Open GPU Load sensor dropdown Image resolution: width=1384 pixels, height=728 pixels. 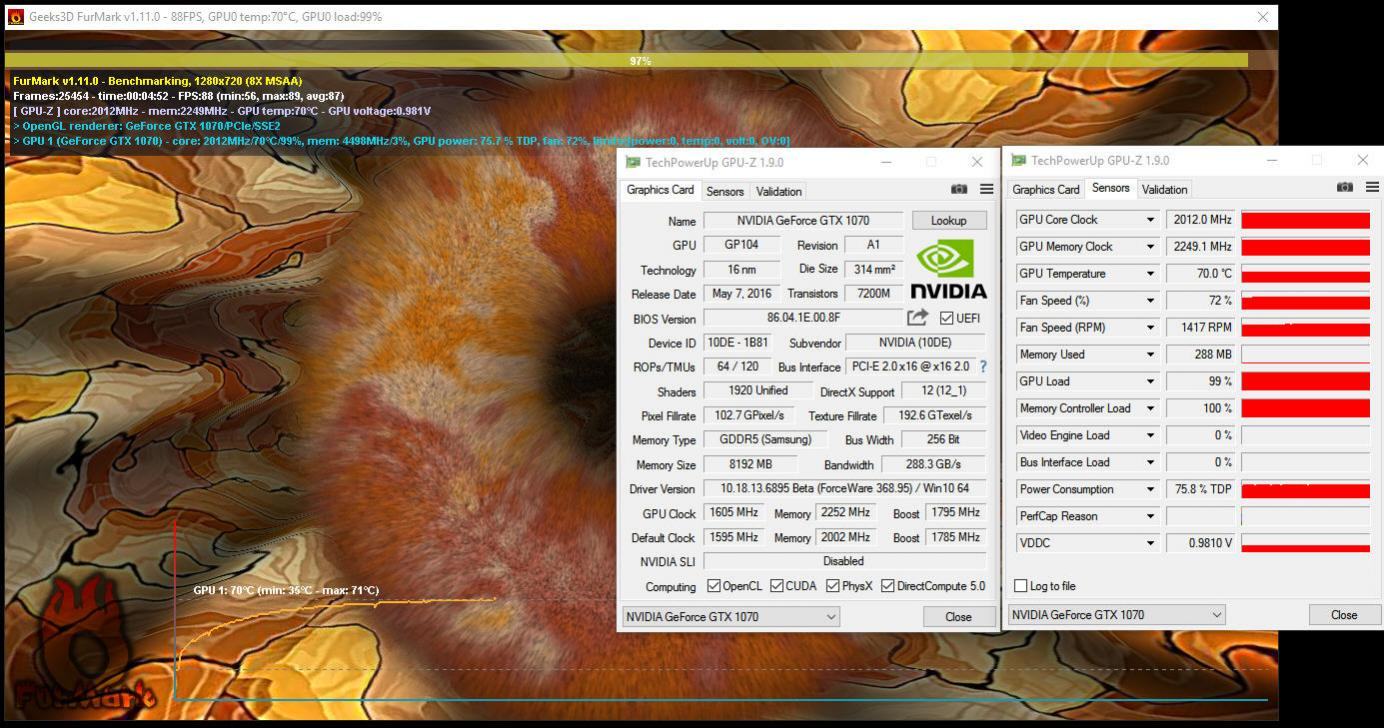(x=1150, y=382)
